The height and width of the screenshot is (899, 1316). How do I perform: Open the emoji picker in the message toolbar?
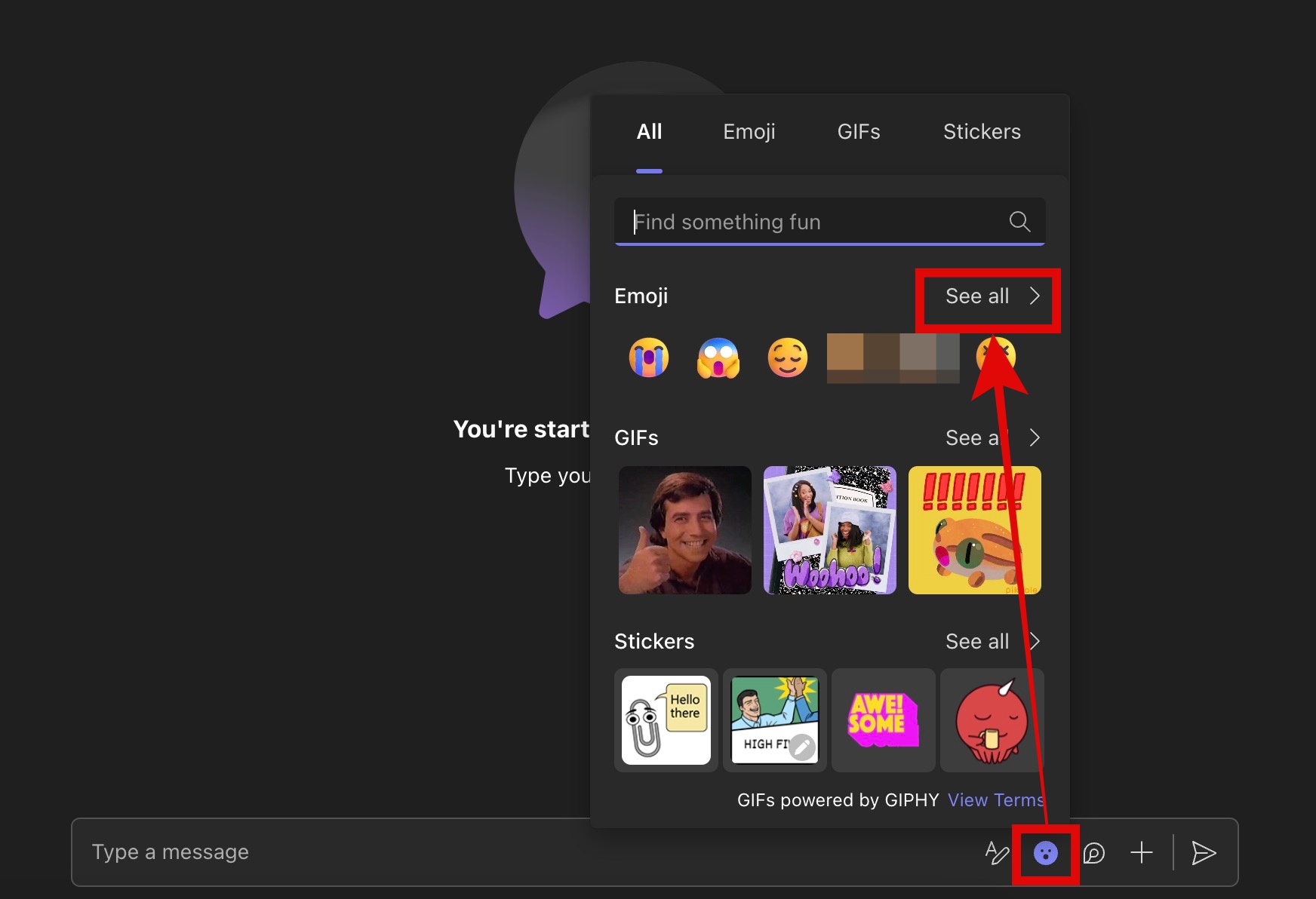pos(1044,852)
